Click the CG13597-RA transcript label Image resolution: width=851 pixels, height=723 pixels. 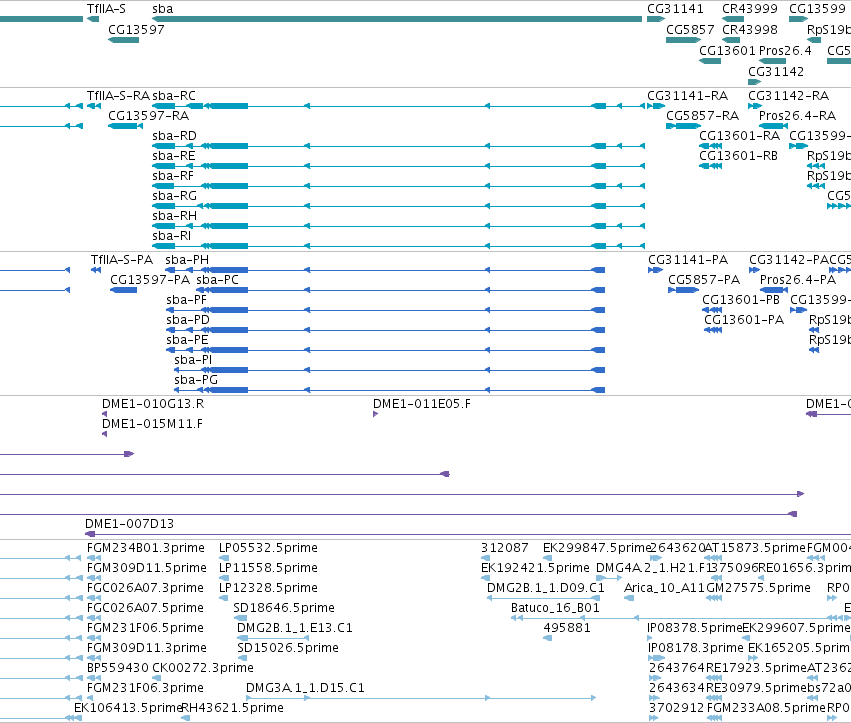(x=148, y=116)
